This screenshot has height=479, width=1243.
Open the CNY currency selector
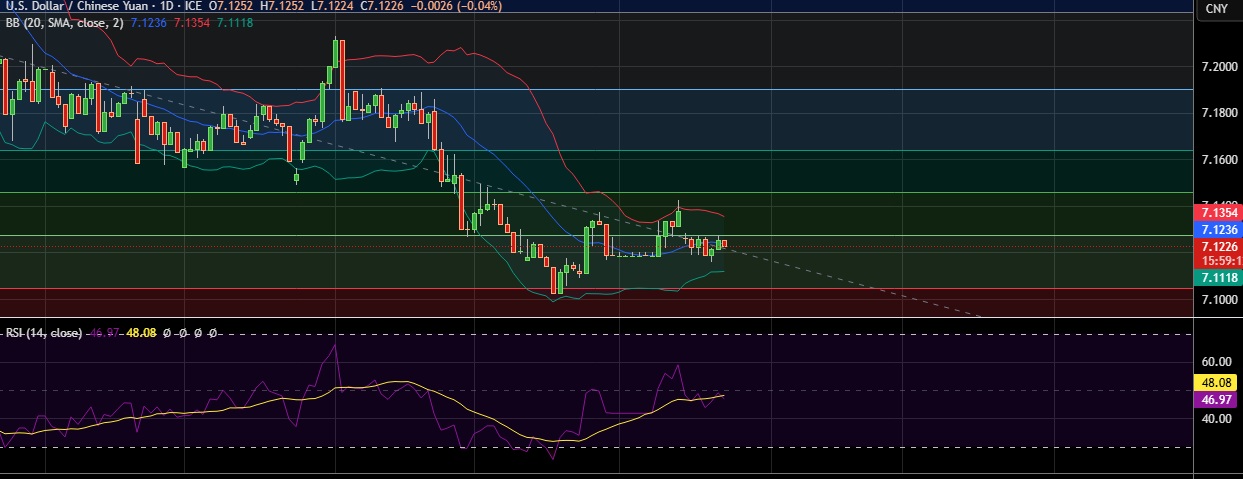1216,9
